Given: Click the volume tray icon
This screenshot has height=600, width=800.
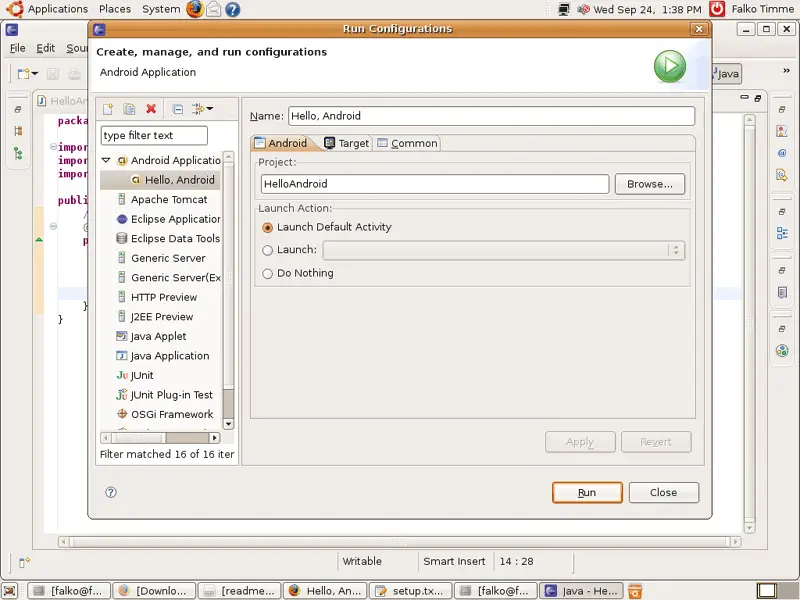Looking at the screenshot, I should click(x=583, y=9).
